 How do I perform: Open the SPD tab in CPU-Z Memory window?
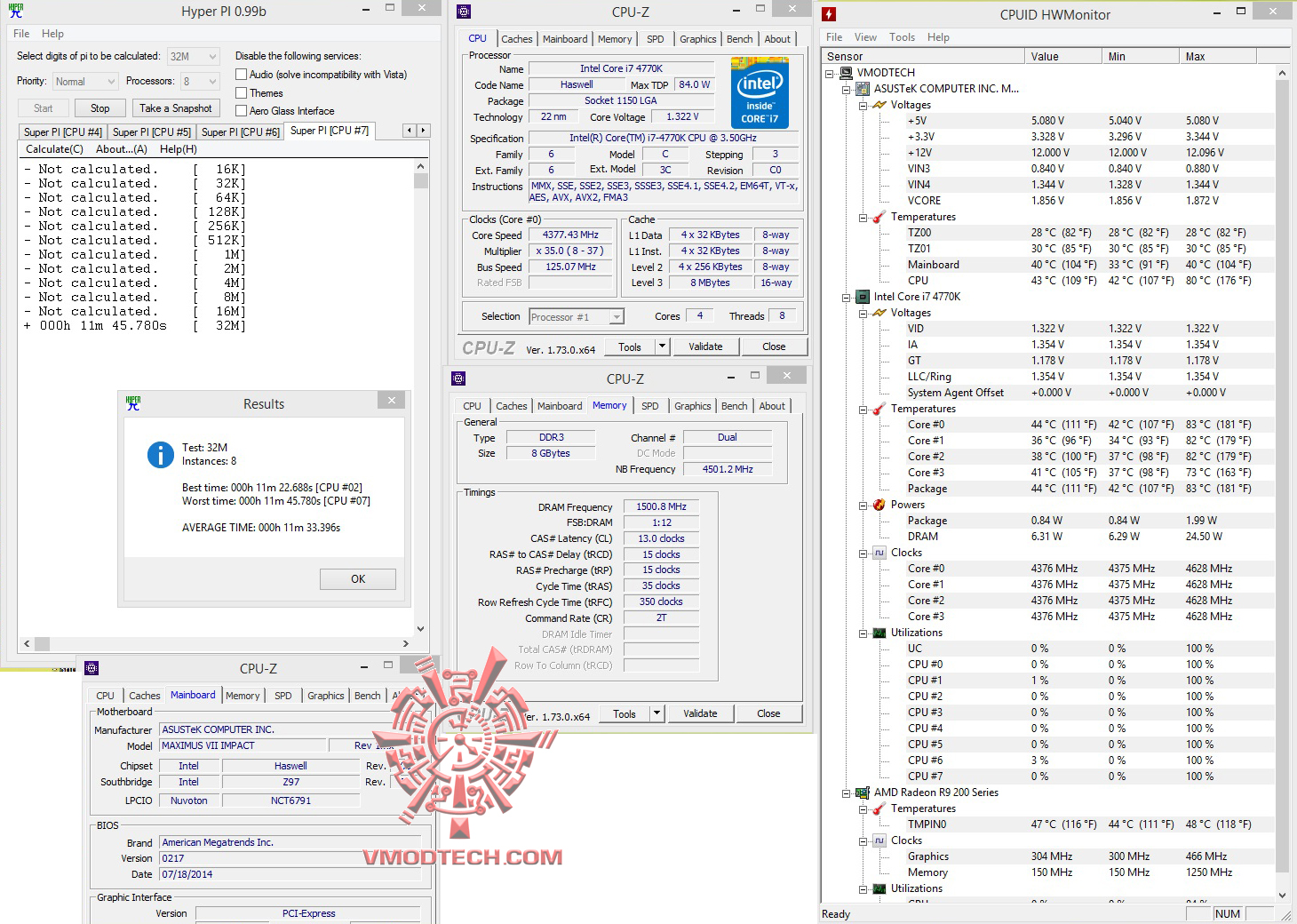click(x=650, y=406)
